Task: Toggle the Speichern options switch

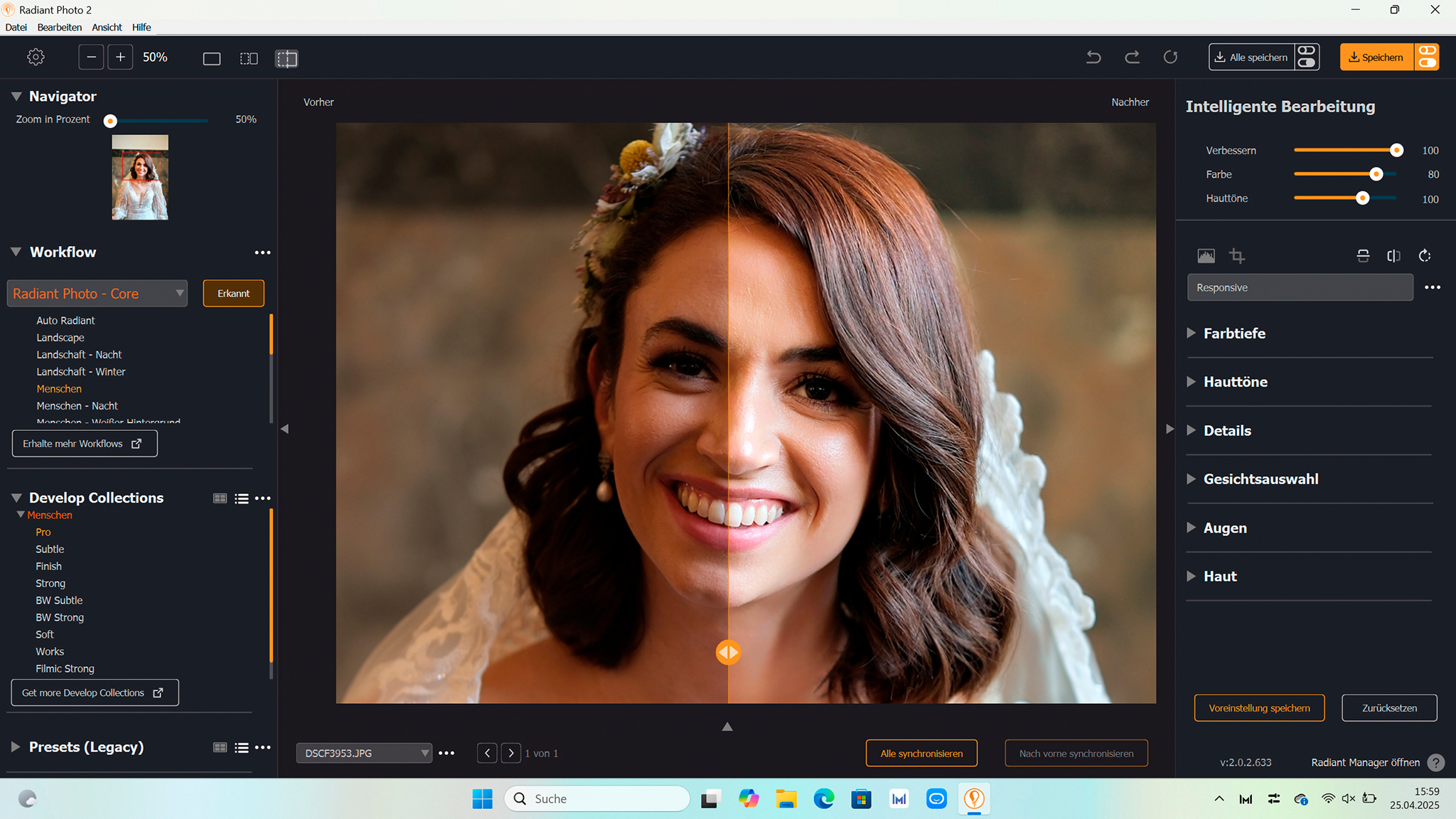Action: (1427, 57)
